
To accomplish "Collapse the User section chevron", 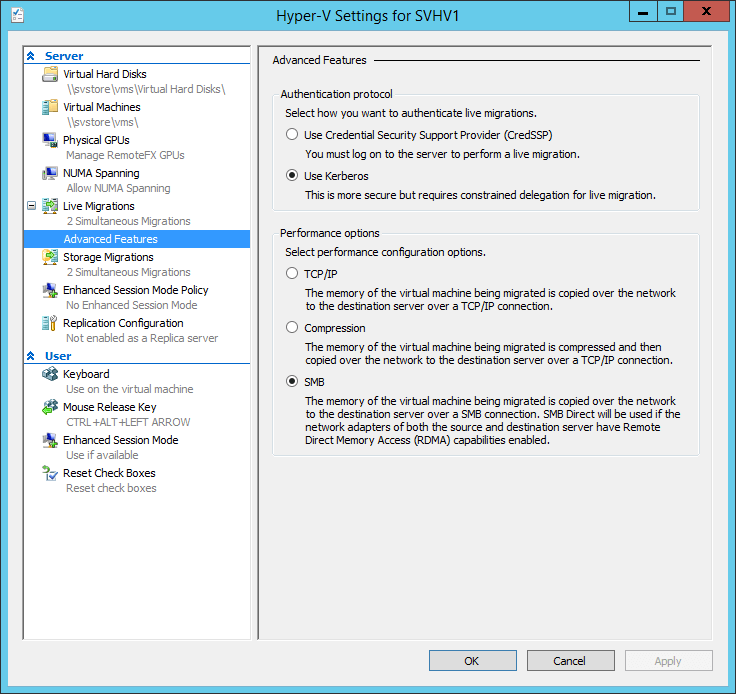I will (31, 356).
